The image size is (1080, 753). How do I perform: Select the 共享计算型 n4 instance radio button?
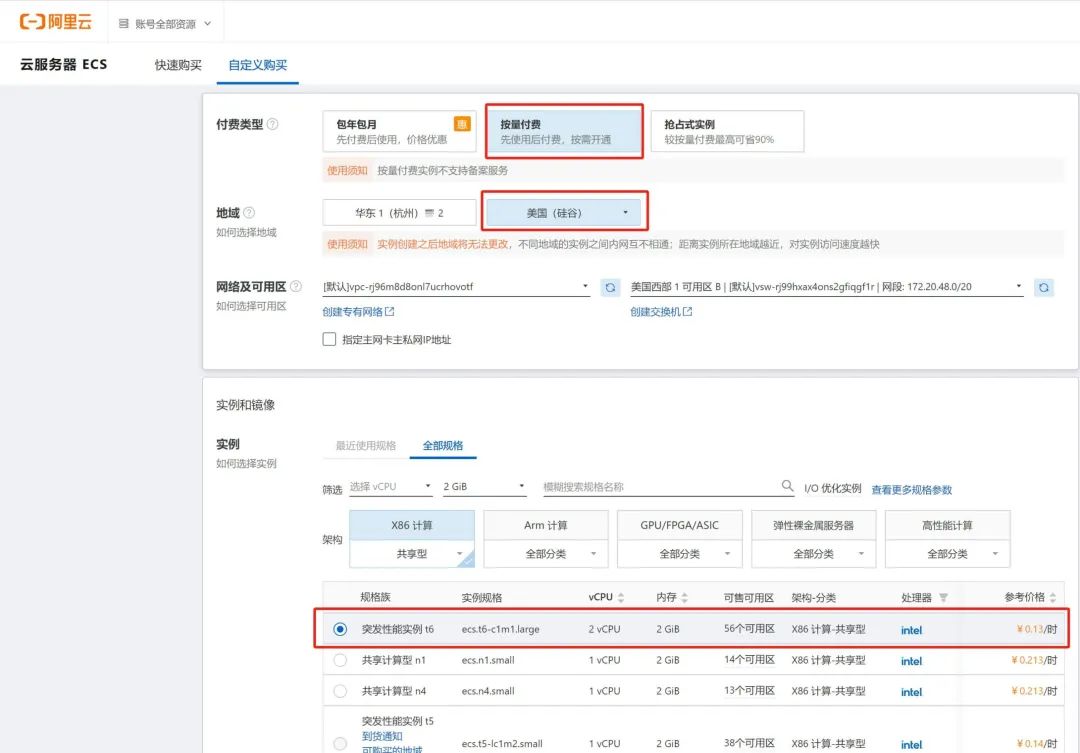pos(340,691)
